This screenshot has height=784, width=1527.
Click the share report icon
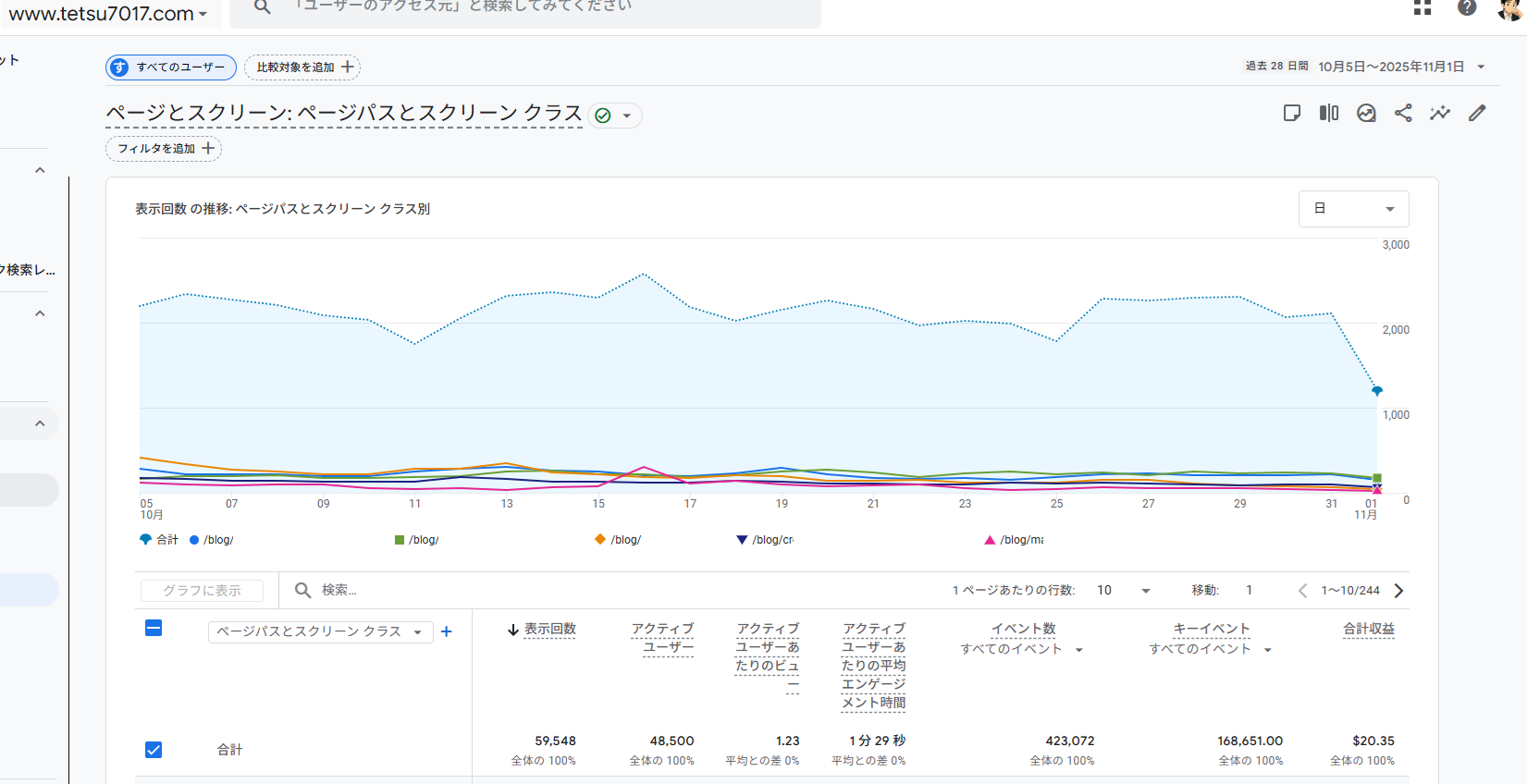coord(1403,113)
